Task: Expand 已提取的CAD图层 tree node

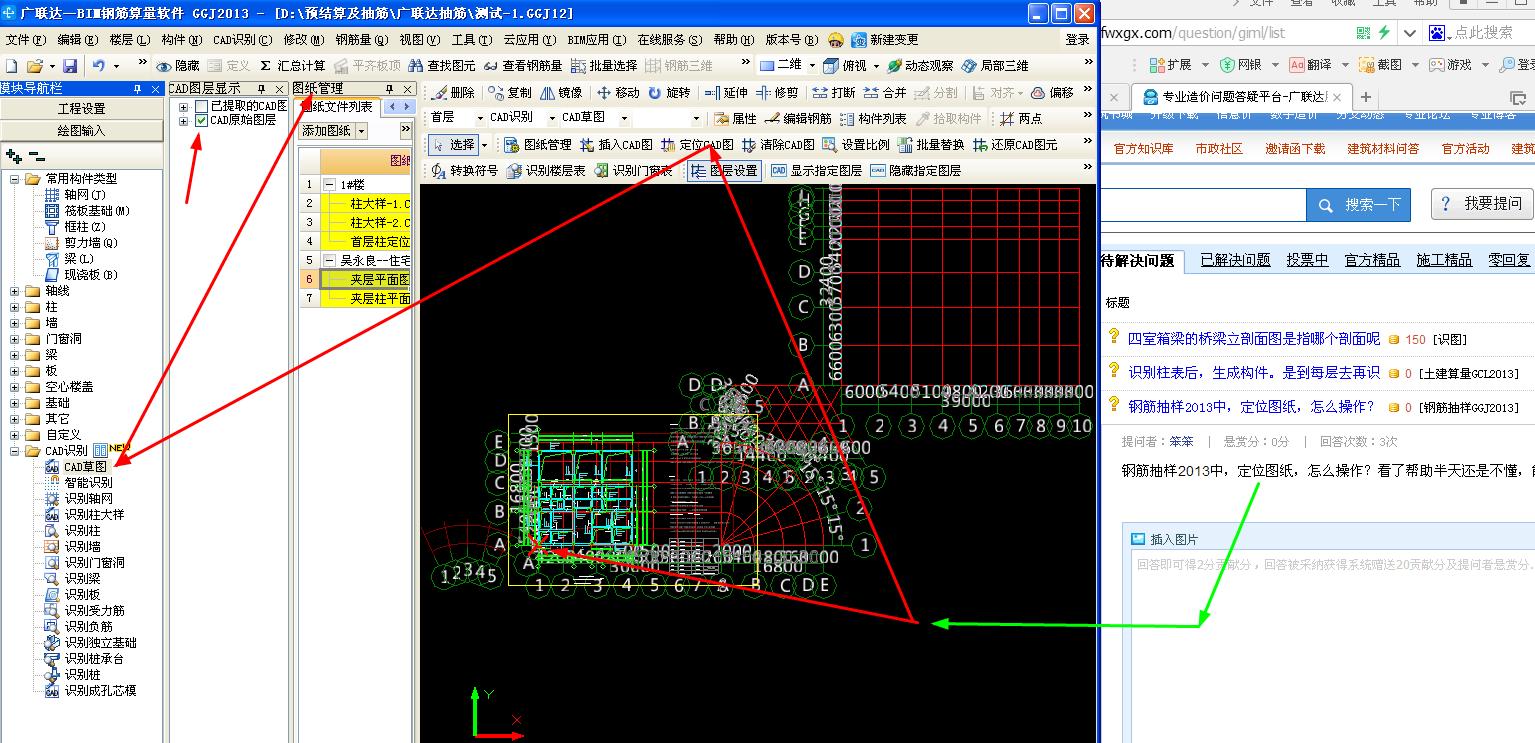Action: 183,106
